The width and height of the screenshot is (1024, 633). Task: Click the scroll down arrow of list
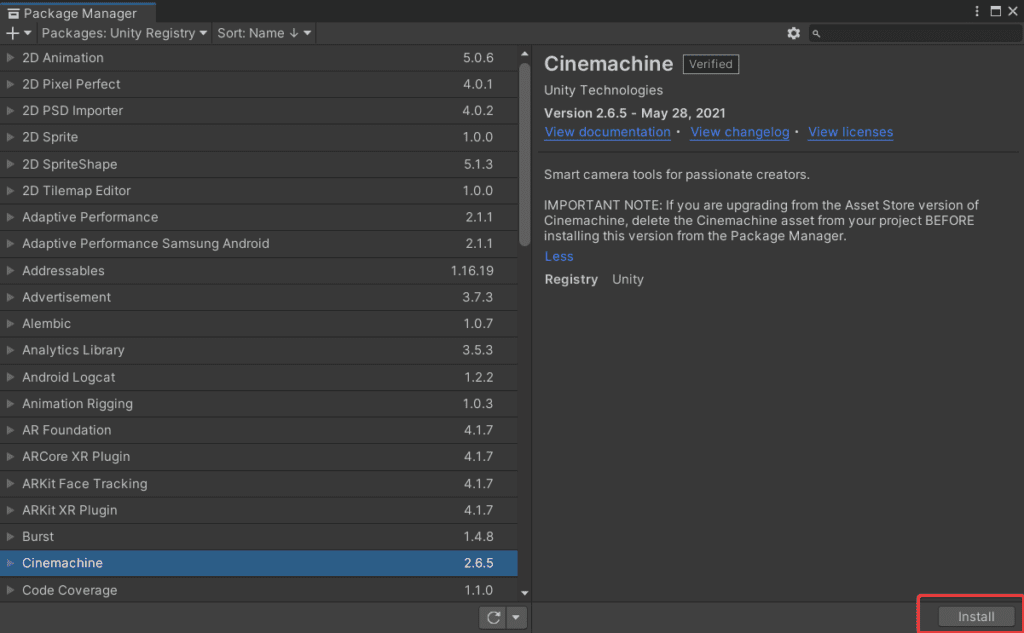524,592
